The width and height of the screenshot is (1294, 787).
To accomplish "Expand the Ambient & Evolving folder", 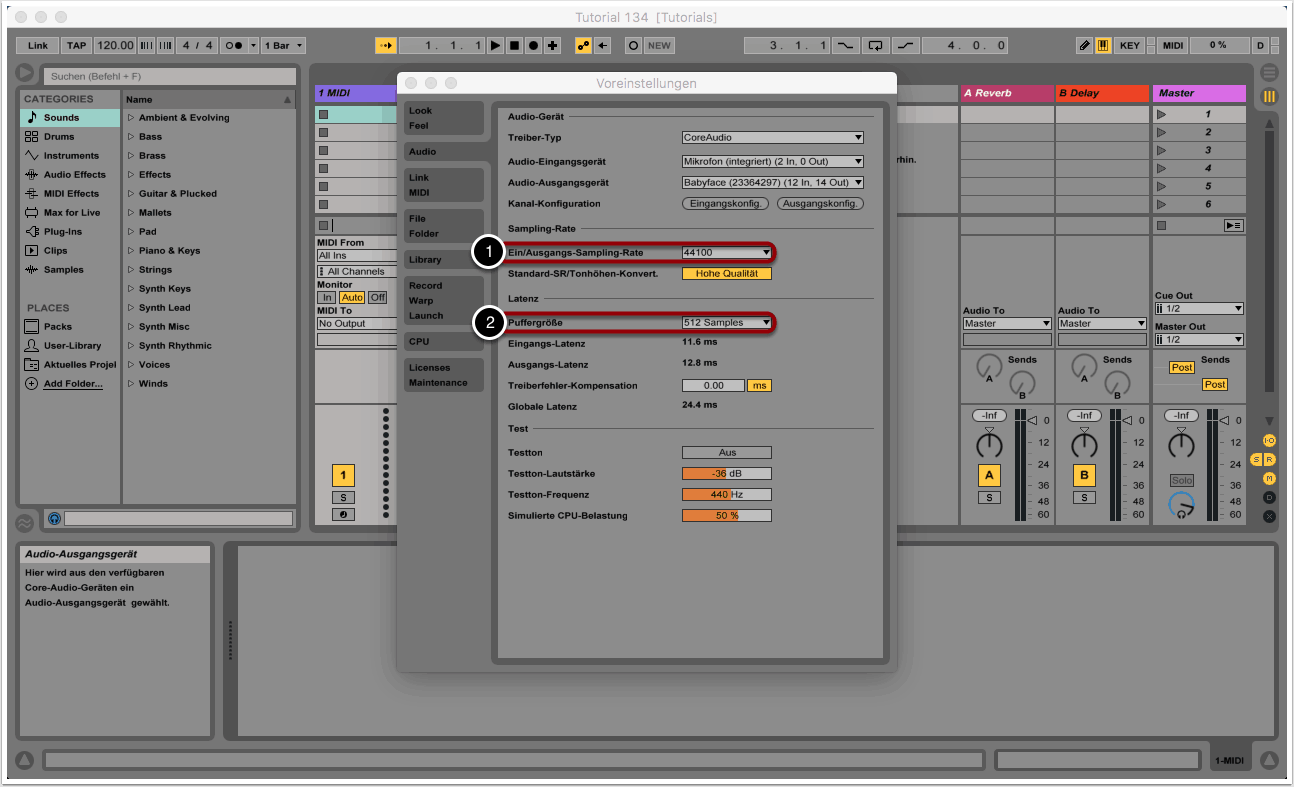I will tap(131, 118).
